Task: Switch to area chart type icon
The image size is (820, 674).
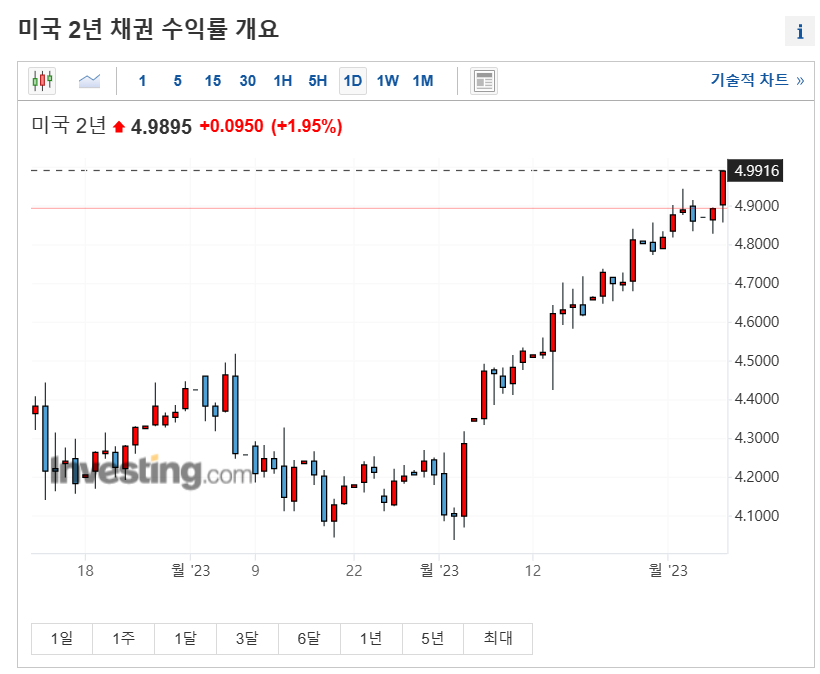Action: (x=89, y=81)
